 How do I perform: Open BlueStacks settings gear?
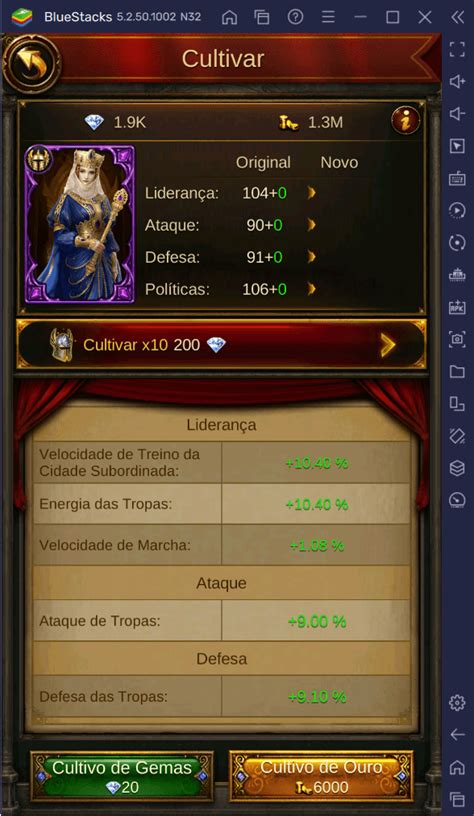pyautogui.click(x=457, y=703)
